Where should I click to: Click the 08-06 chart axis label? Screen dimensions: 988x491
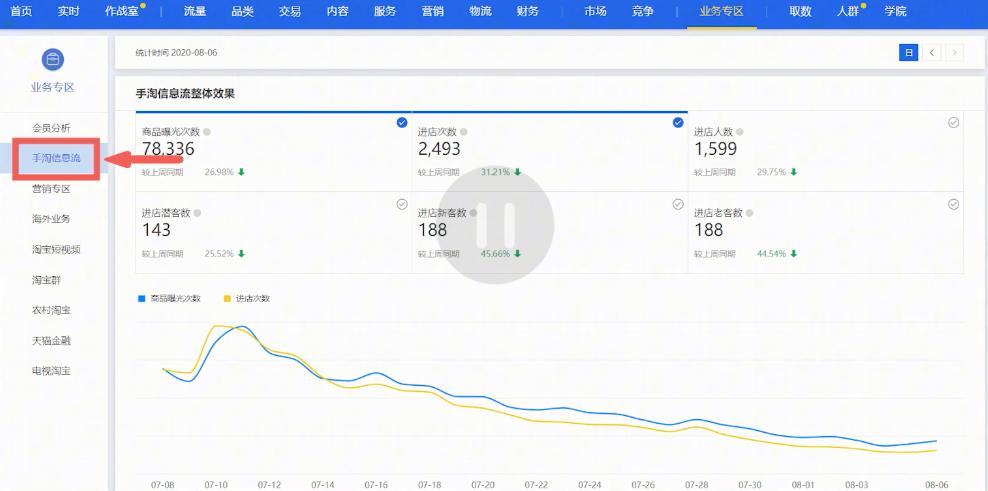pos(936,485)
